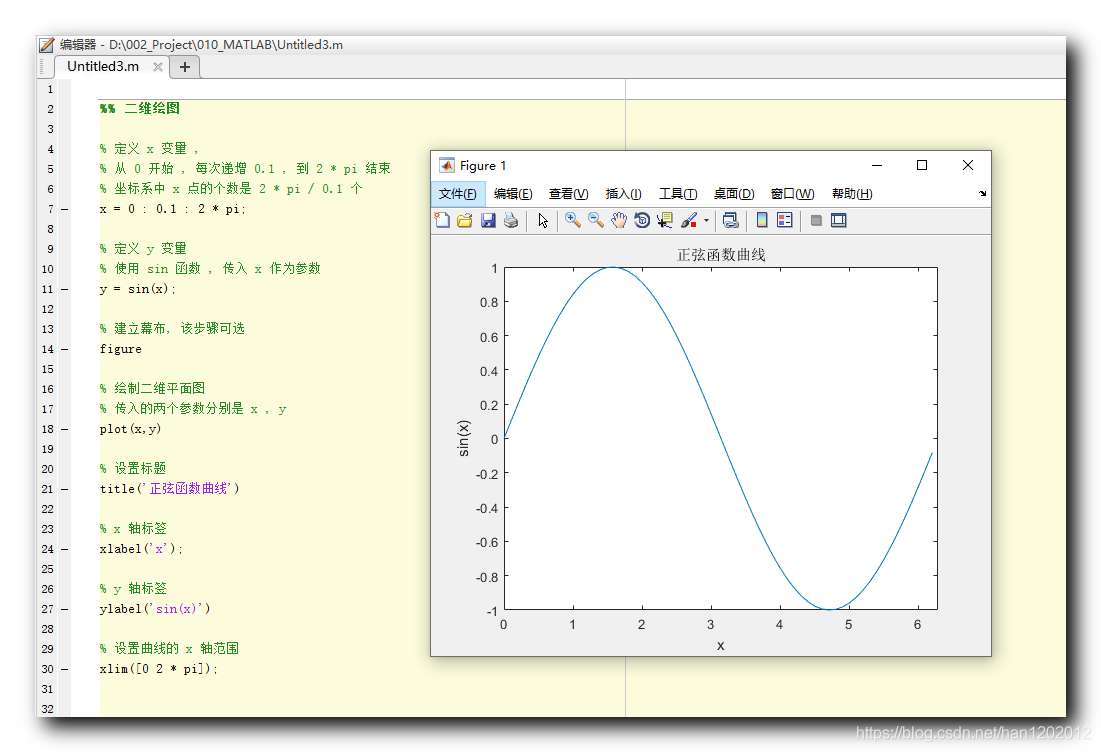Click the Figure 1 window title text
1101x752 pixels.
(x=483, y=166)
